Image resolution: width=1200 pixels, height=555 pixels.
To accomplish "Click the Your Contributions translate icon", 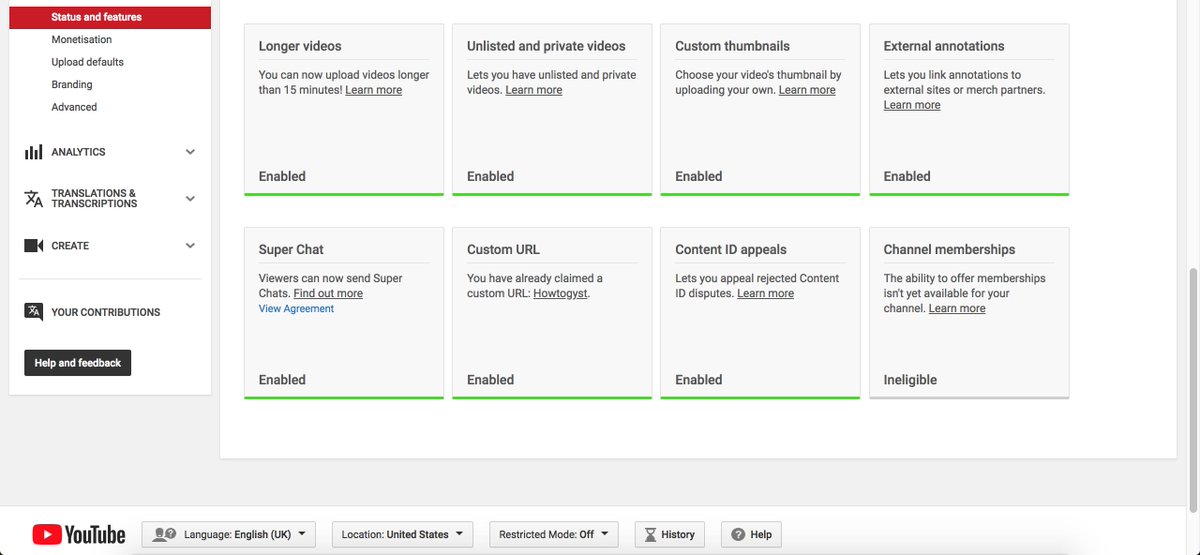I will (34, 312).
